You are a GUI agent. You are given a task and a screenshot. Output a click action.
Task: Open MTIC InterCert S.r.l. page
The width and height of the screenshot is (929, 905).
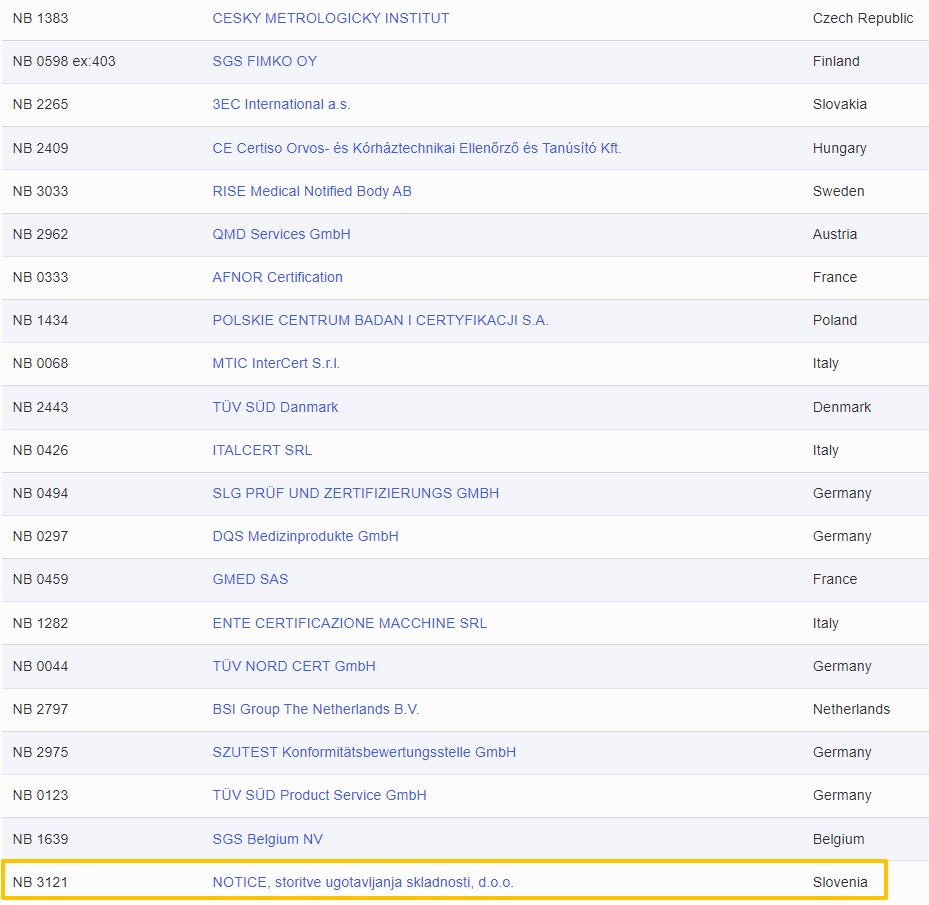(276, 363)
